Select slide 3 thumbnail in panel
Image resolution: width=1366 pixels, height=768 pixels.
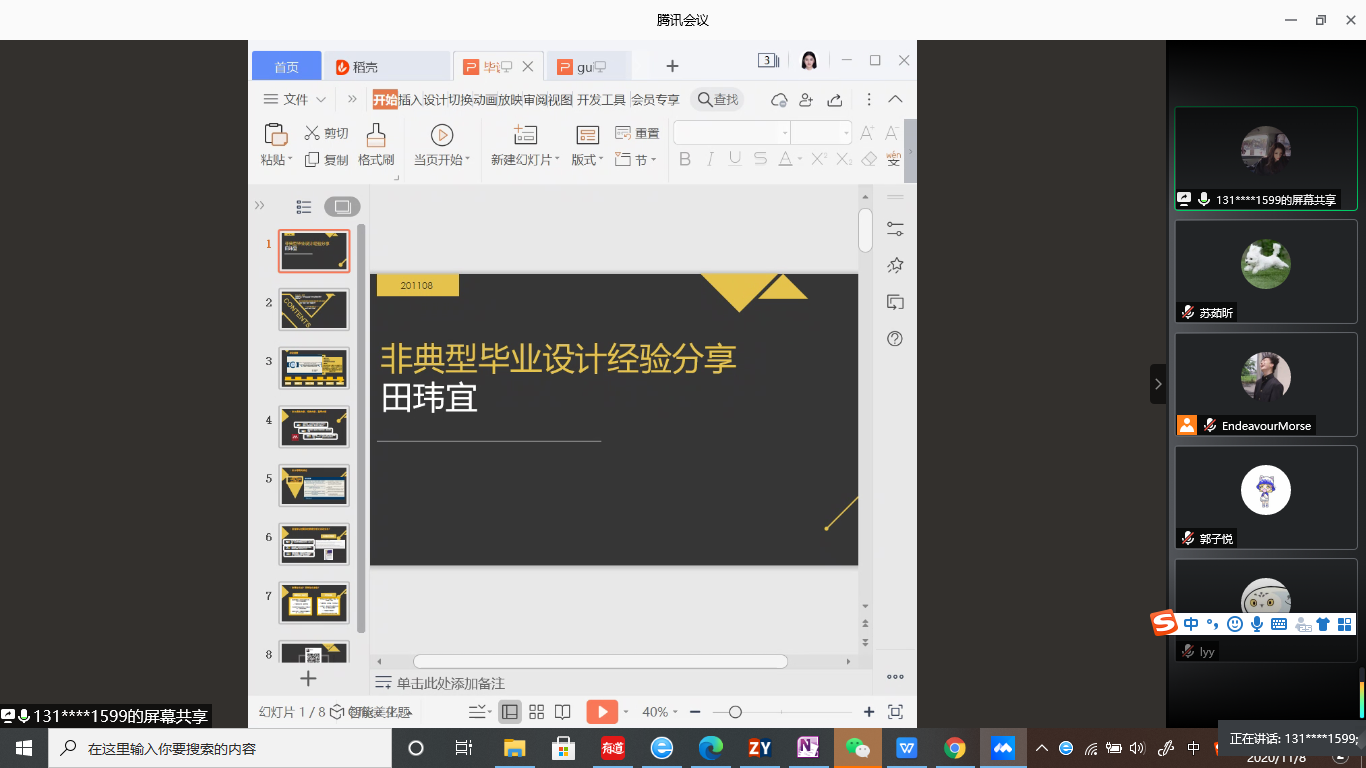(x=314, y=368)
